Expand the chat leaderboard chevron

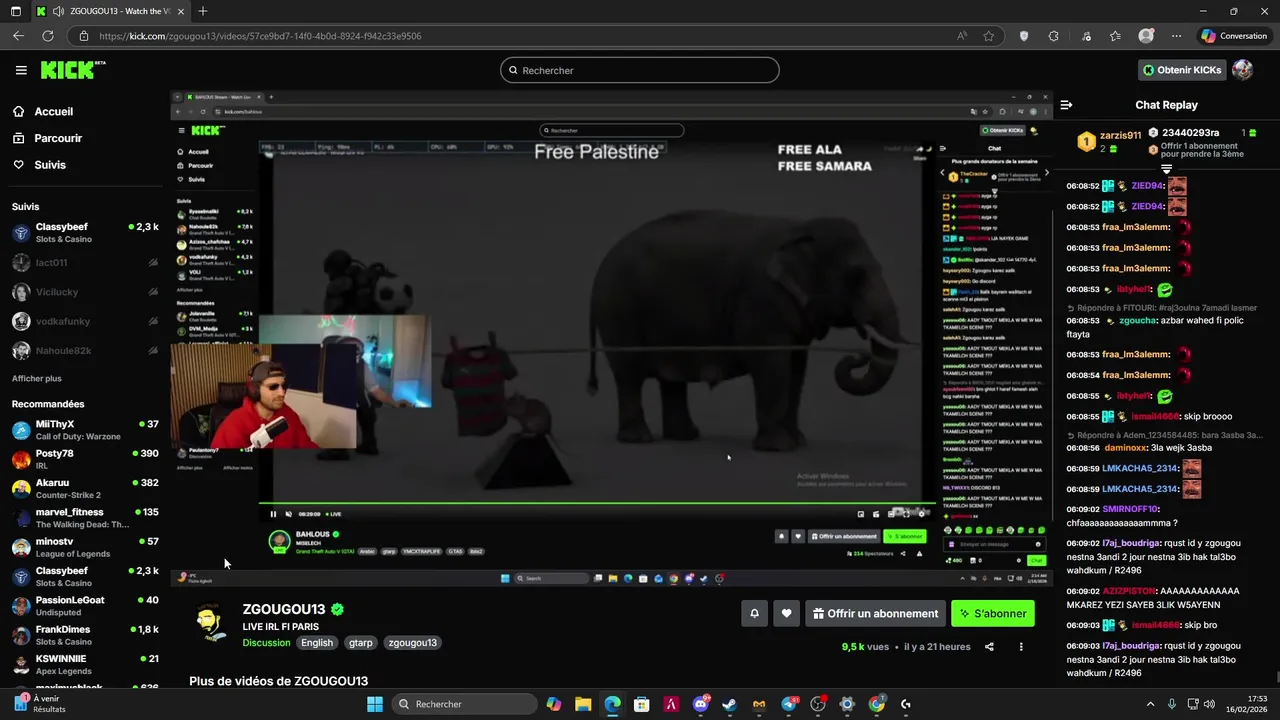pos(1166,169)
